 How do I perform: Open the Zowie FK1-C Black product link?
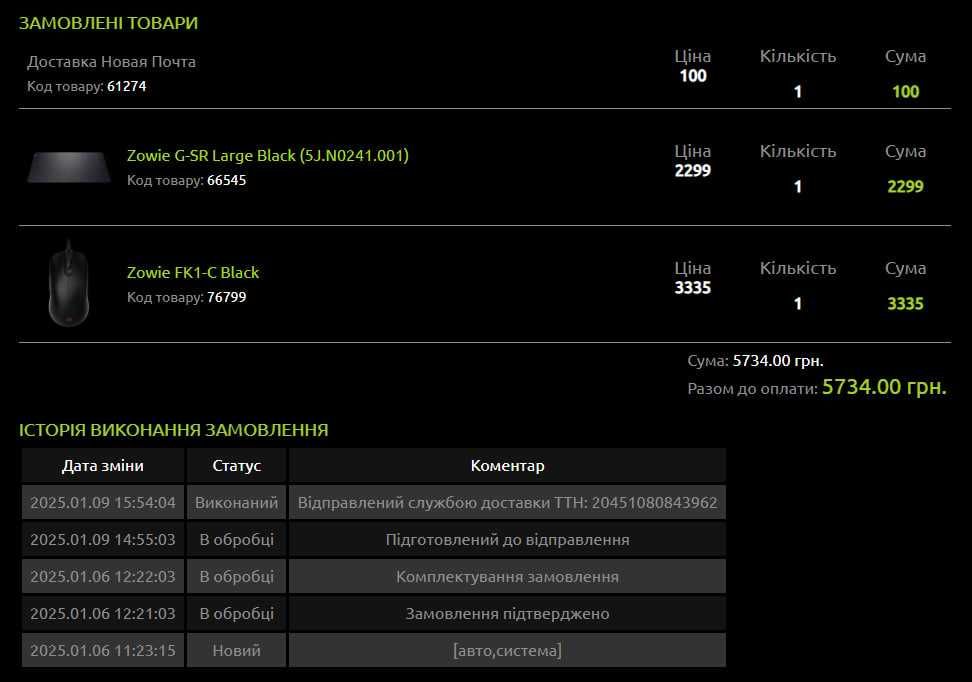[x=193, y=272]
